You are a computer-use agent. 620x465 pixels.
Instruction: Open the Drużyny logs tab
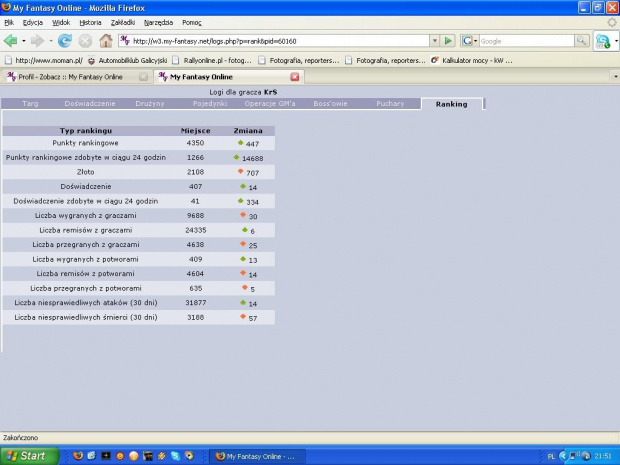[150, 104]
